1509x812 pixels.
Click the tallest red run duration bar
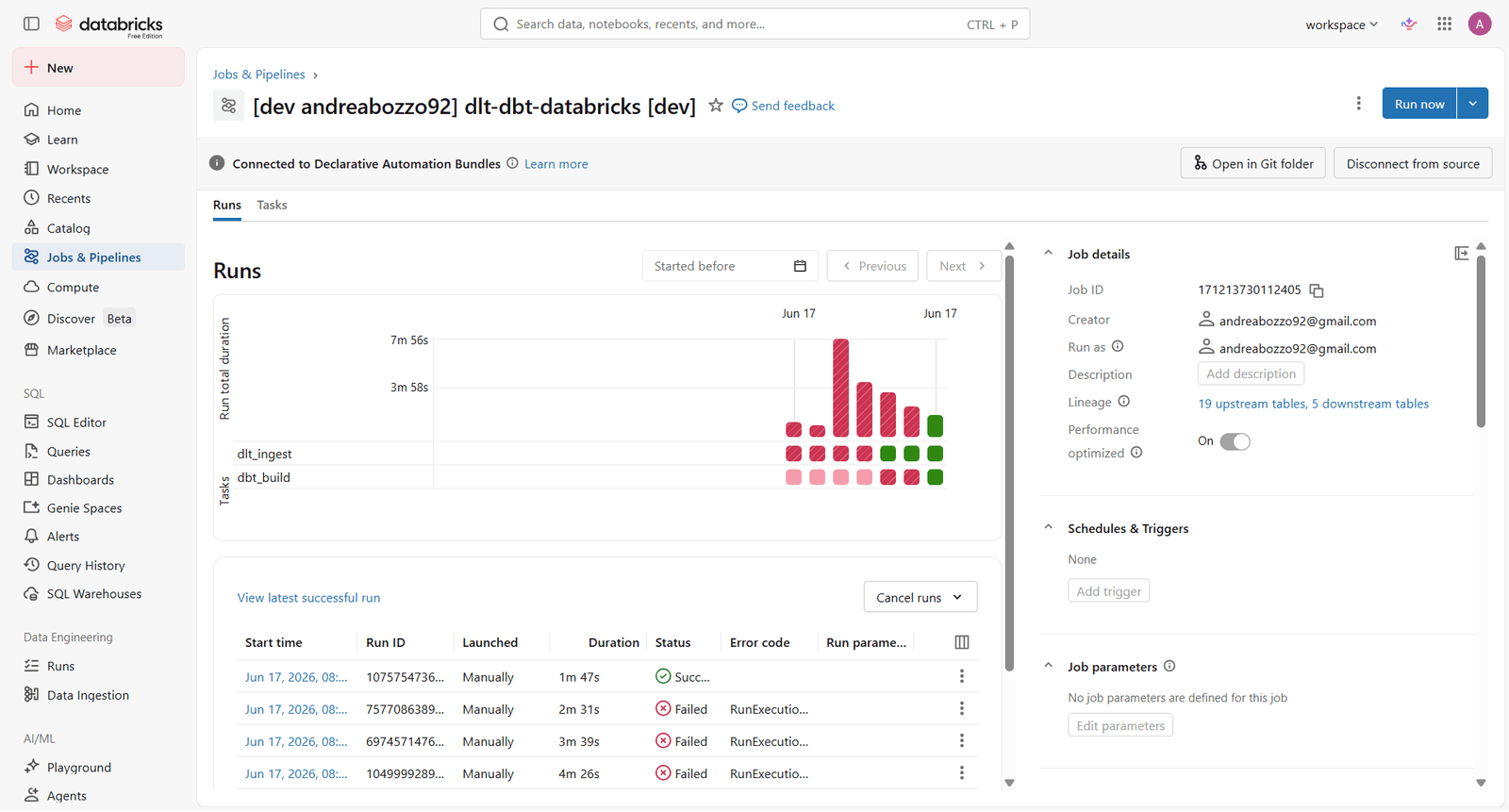pos(840,388)
